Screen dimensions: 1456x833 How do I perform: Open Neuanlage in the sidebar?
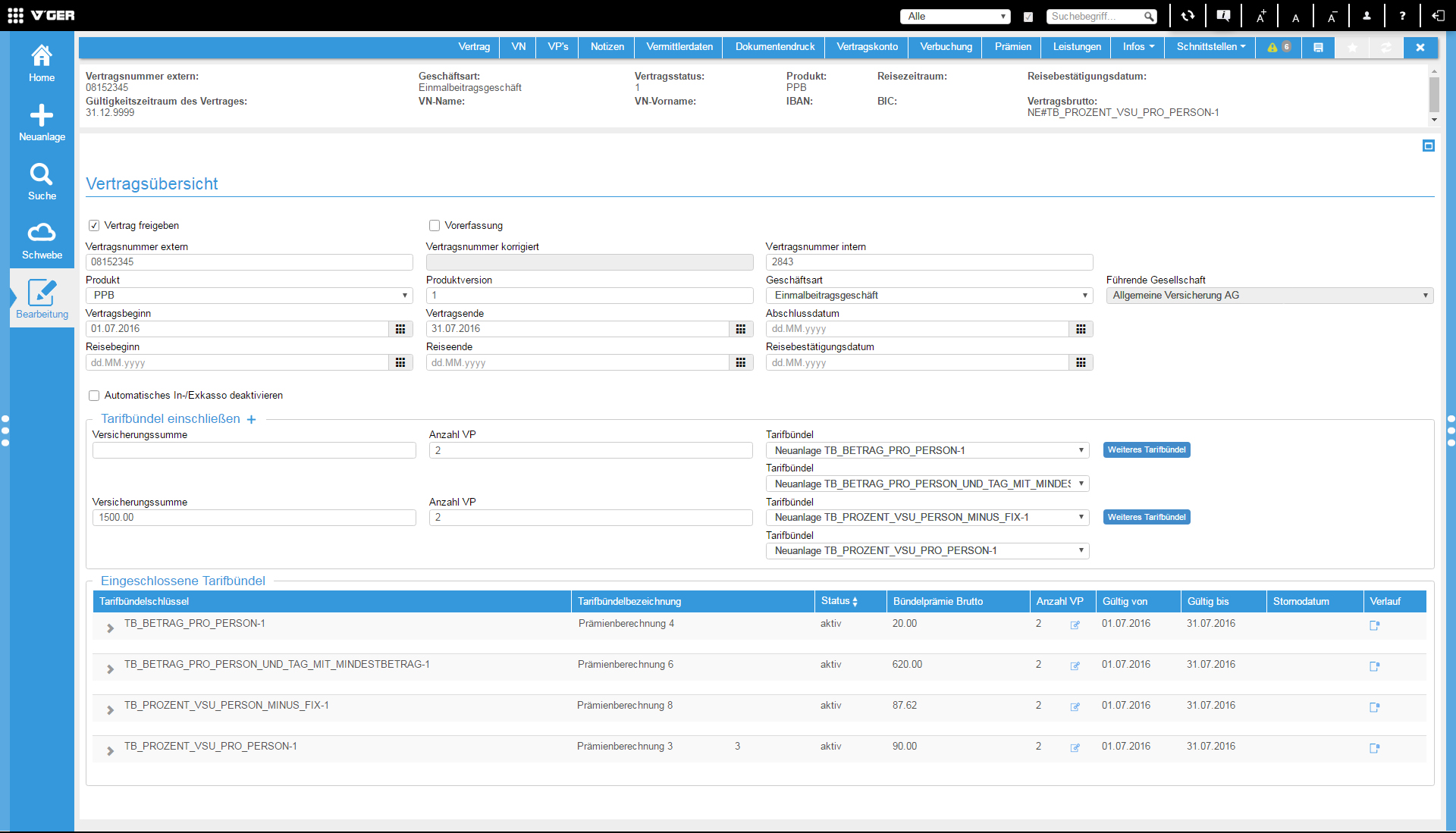[42, 123]
